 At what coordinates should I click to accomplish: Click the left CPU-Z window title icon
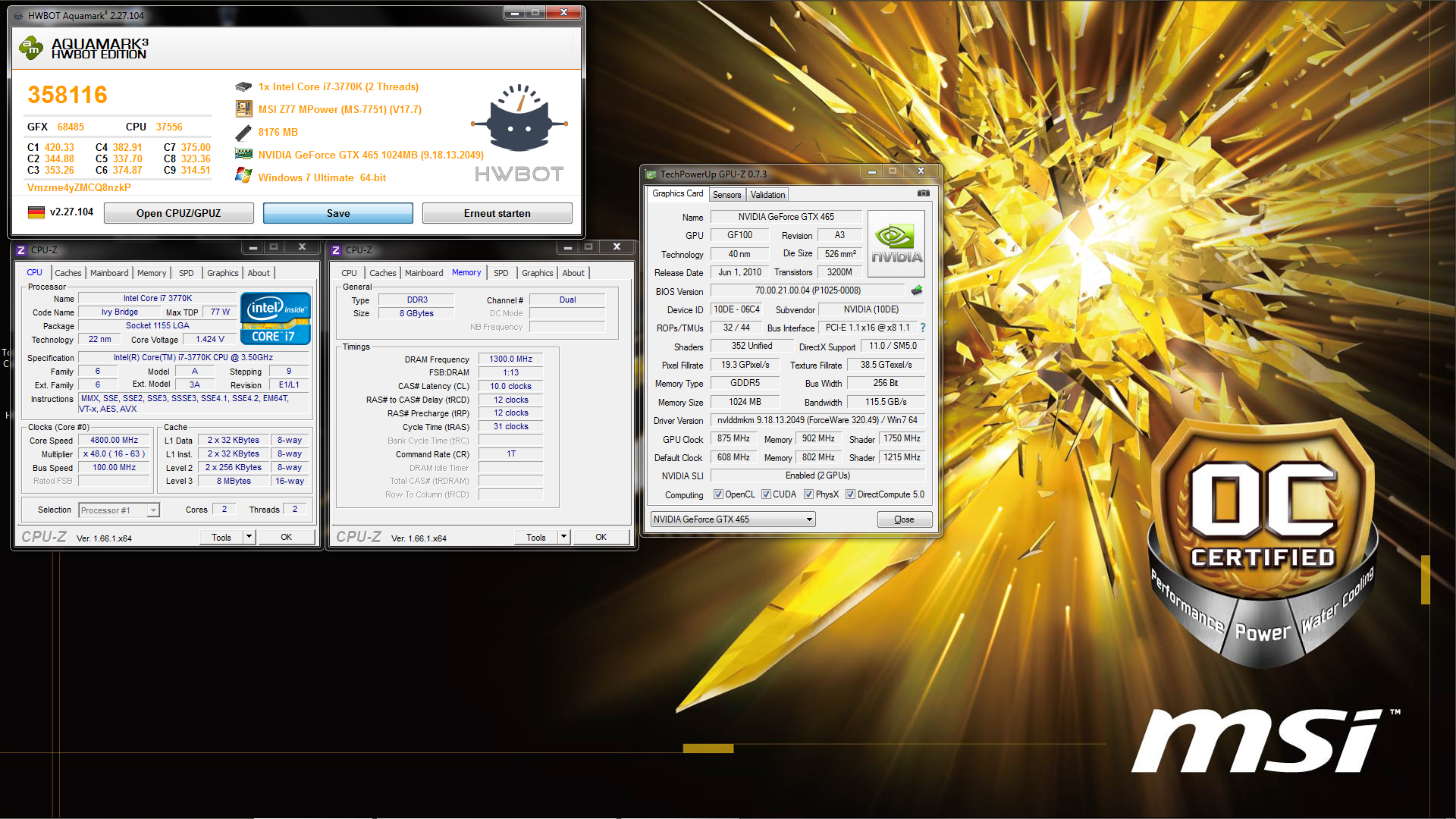tap(21, 249)
